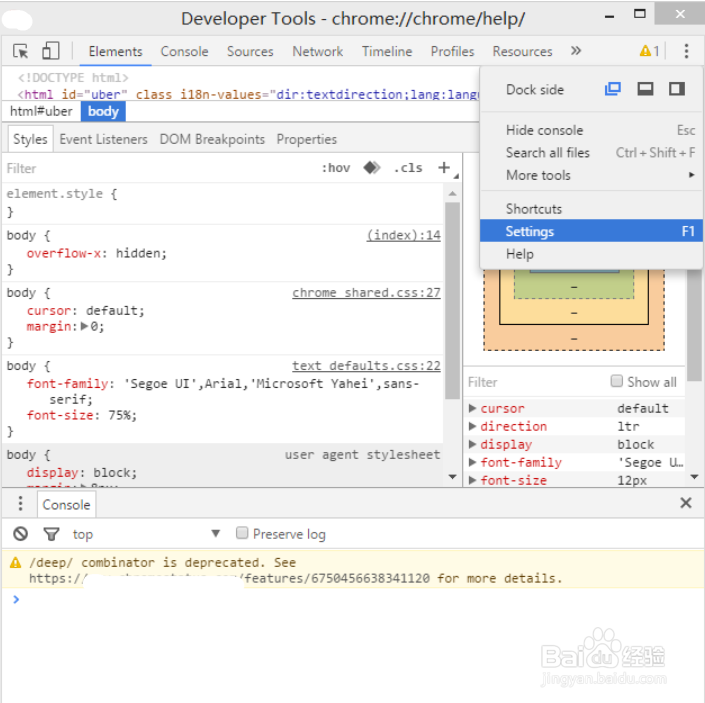Open the (index):14 source link
This screenshot has width=705, height=703.
point(404,235)
